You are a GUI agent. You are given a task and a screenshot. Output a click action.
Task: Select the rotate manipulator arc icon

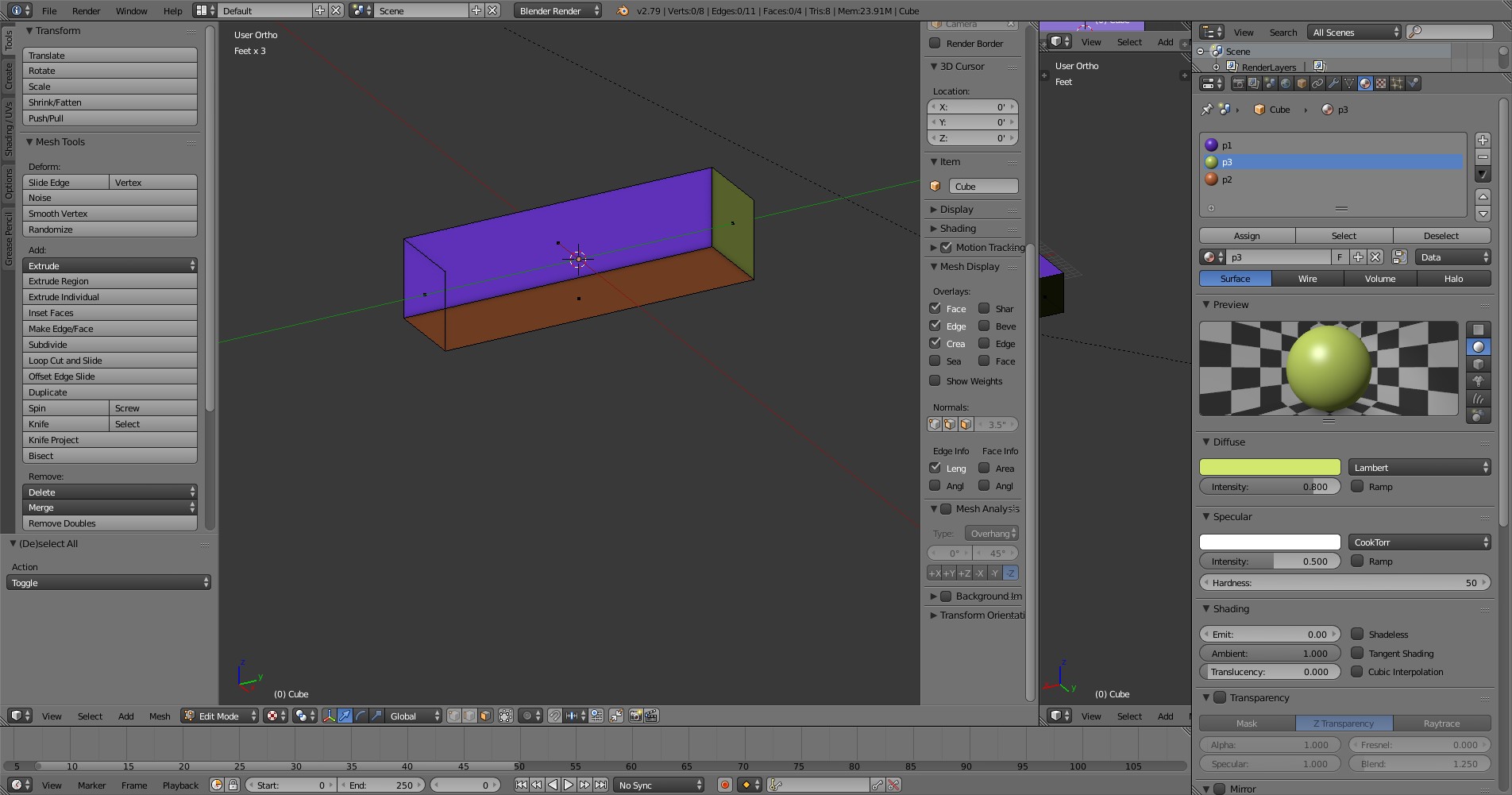(361, 716)
